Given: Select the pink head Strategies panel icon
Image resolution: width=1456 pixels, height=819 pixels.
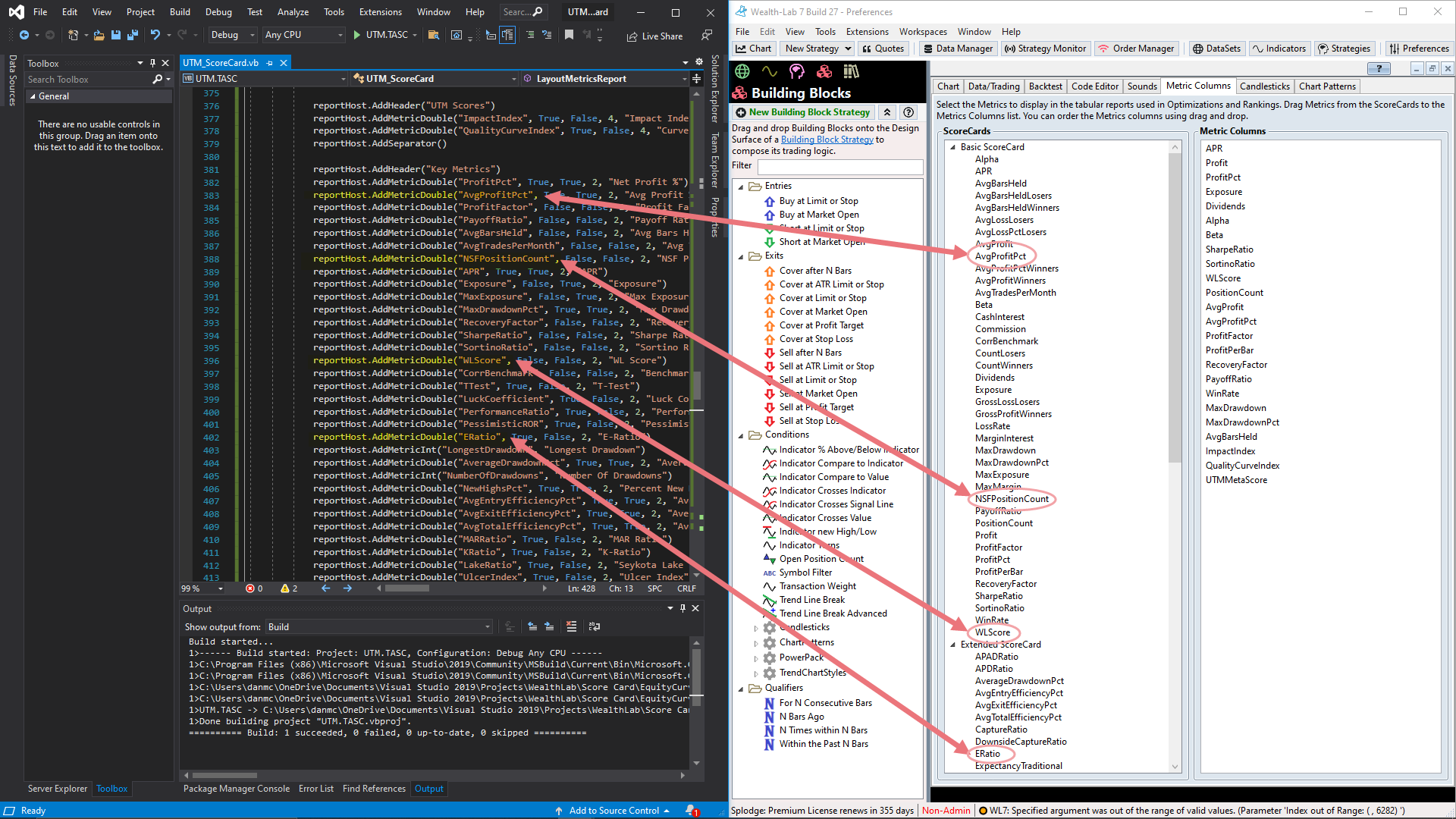Looking at the screenshot, I should coord(797,71).
